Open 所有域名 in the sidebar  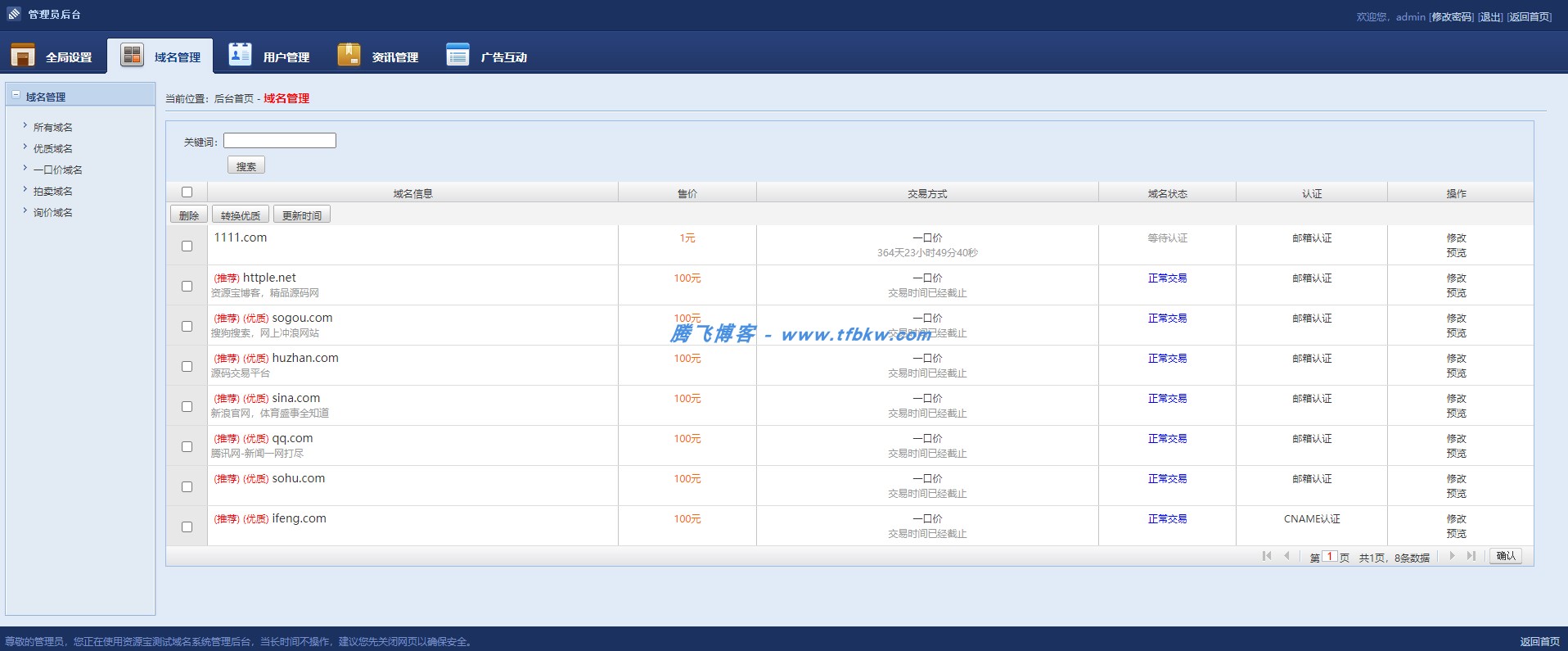(x=53, y=127)
